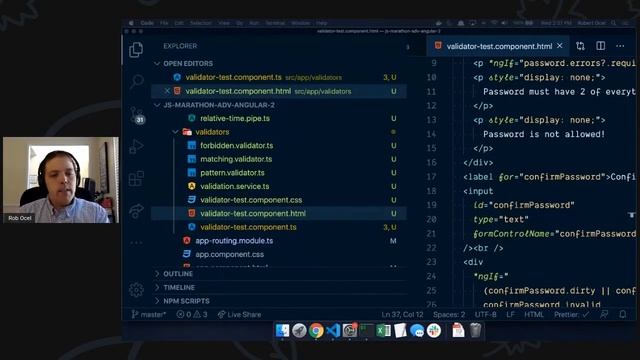The image size is (640, 360).
Task: Open the Manage gear in activity bar
Action: tap(136, 289)
